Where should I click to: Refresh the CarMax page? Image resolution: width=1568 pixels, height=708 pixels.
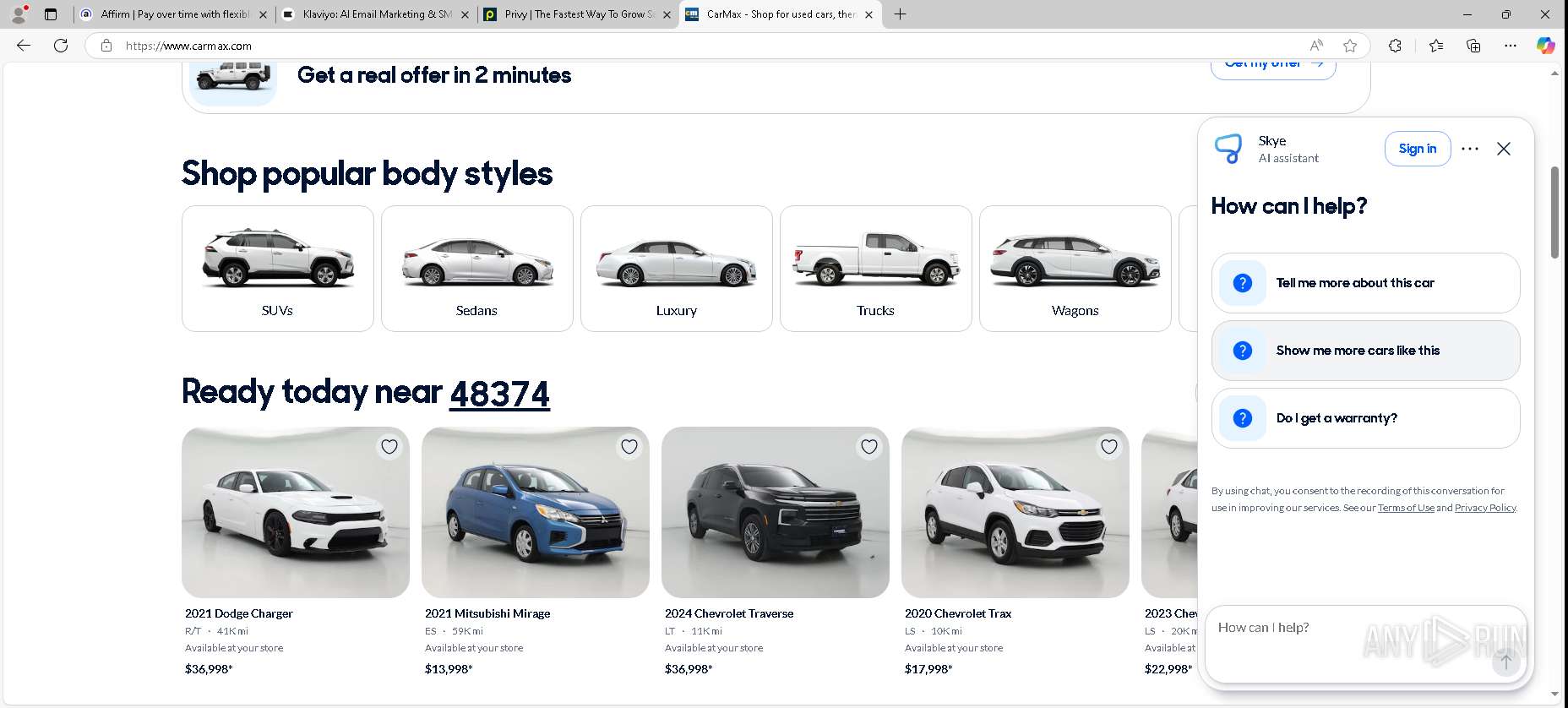[61, 46]
